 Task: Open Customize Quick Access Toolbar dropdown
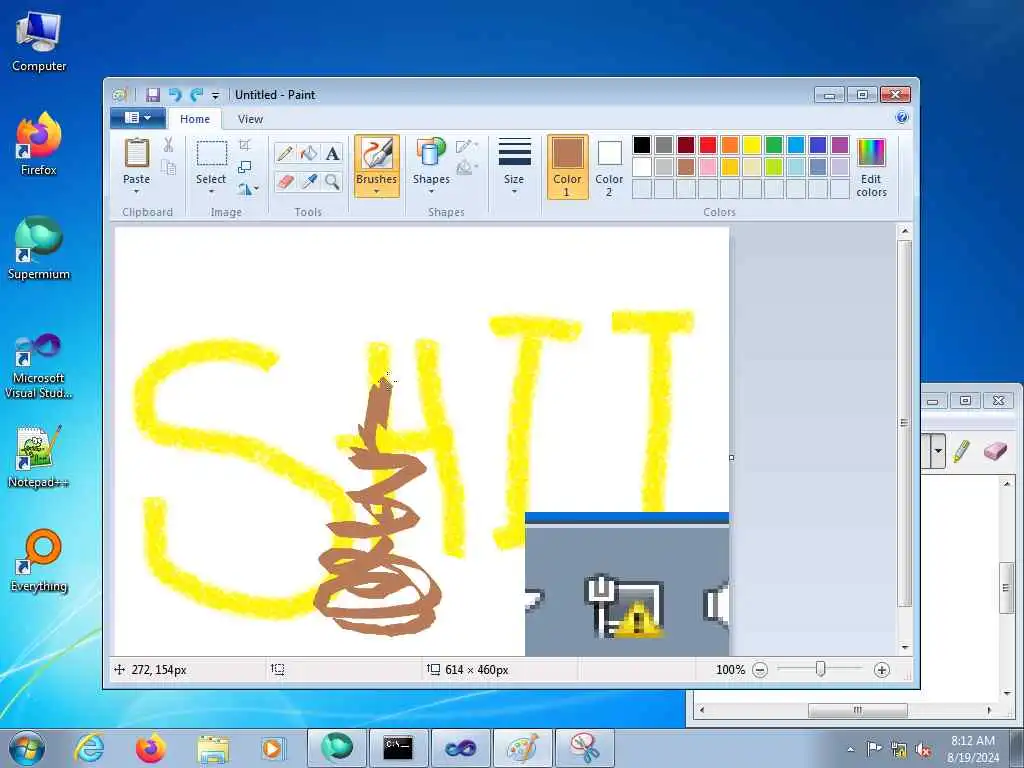(x=216, y=95)
